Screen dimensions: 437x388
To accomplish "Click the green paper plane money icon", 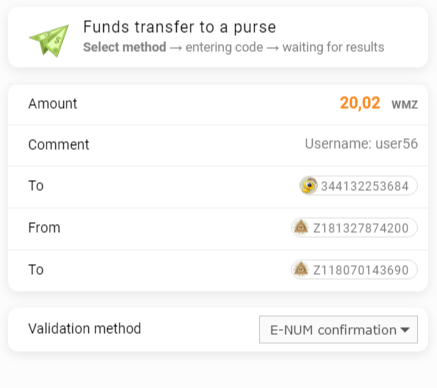I will click(49, 40).
